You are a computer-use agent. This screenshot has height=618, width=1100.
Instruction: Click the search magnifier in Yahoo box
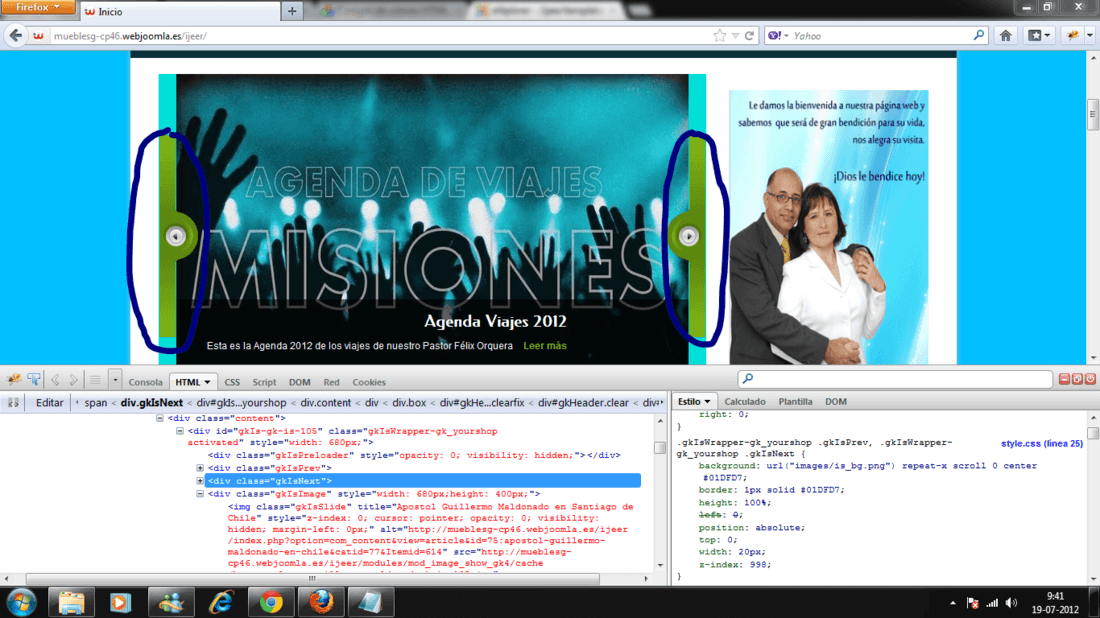[979, 35]
